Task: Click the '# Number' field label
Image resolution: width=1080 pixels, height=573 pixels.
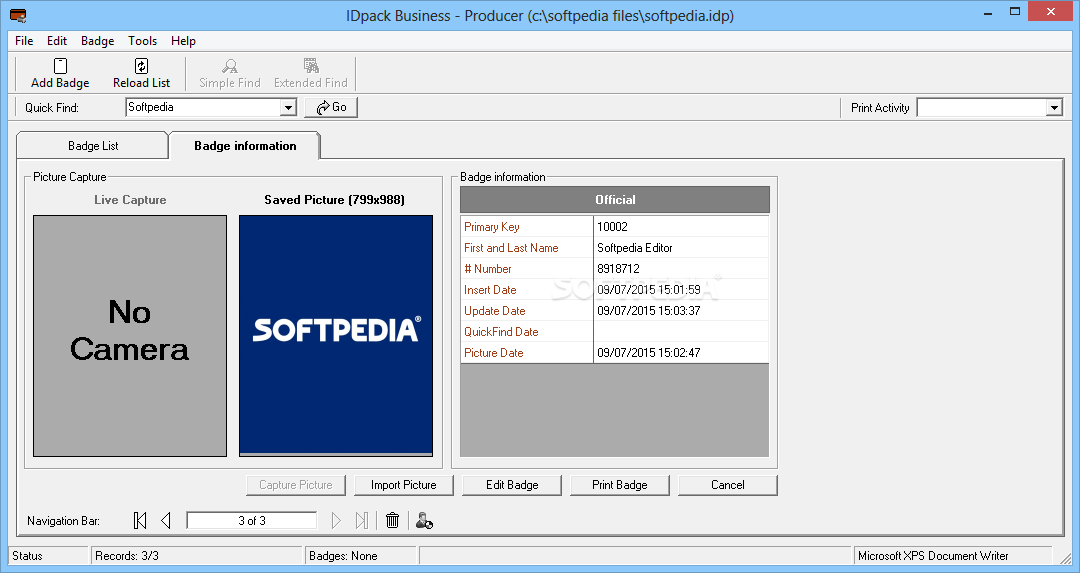Action: (488, 269)
